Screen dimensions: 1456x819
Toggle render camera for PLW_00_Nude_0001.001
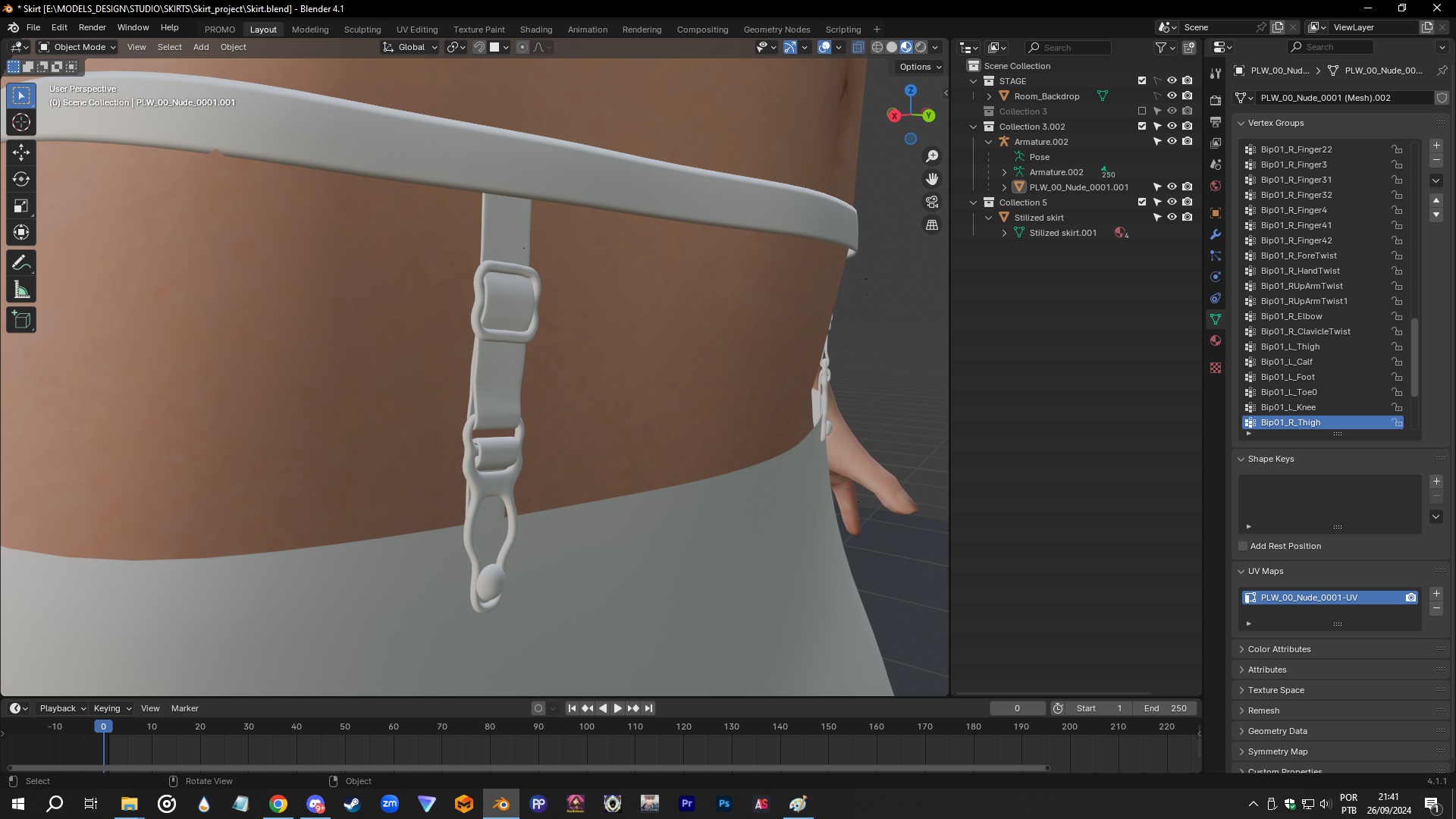[x=1188, y=187]
